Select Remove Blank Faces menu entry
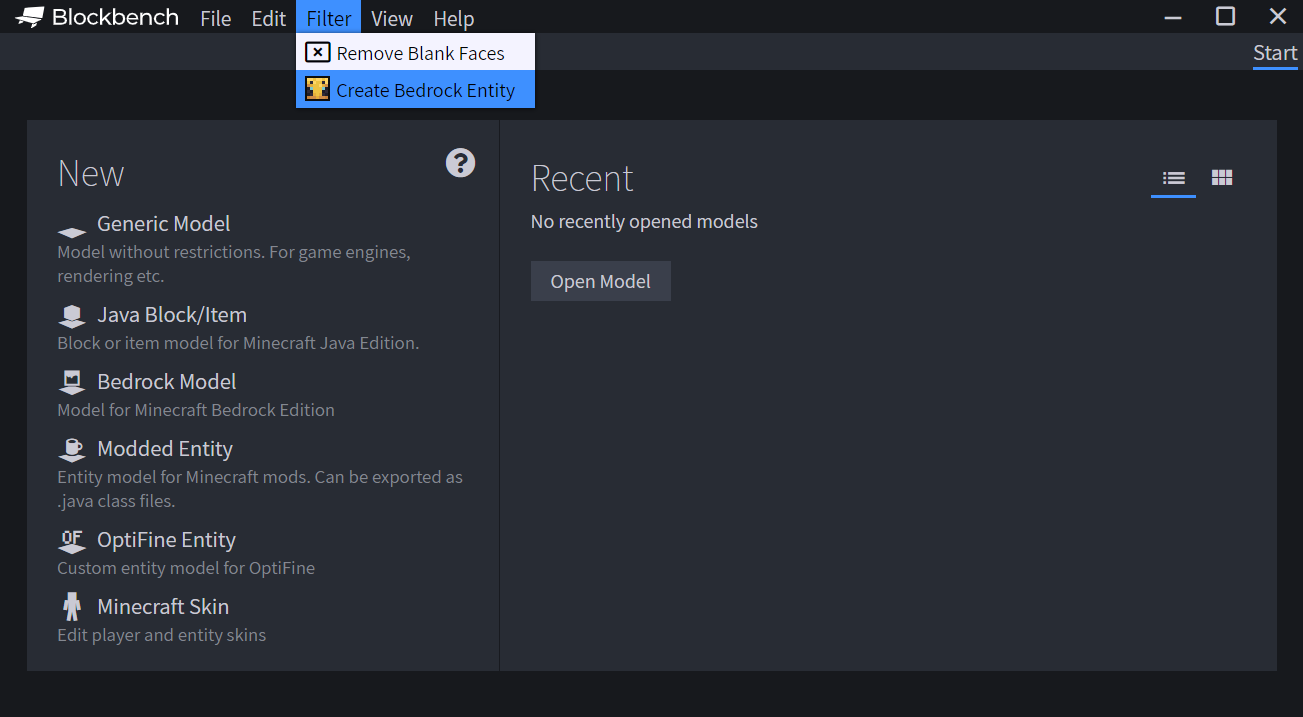 pyautogui.click(x=415, y=52)
